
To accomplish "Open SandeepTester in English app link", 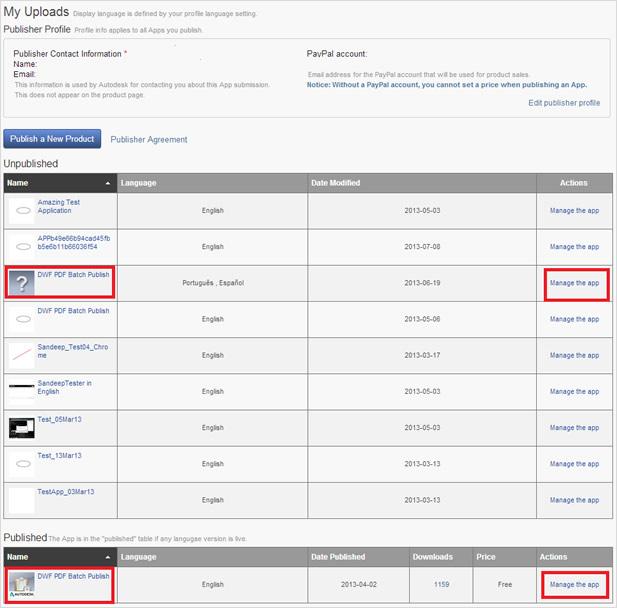I will 64,387.
